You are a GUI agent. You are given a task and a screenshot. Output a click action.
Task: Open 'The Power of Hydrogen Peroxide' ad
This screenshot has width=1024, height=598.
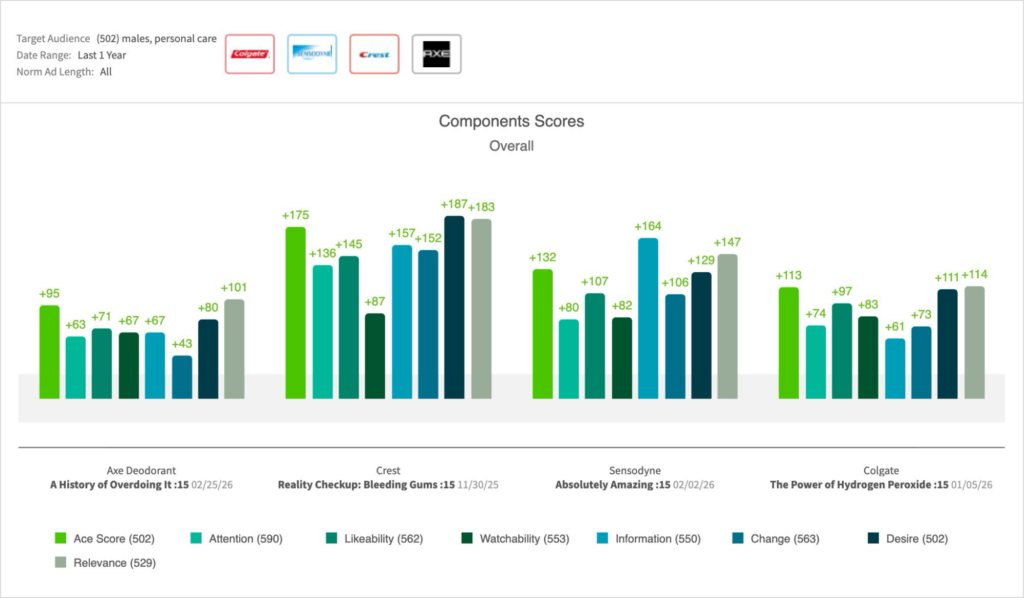pyautogui.click(x=850, y=484)
